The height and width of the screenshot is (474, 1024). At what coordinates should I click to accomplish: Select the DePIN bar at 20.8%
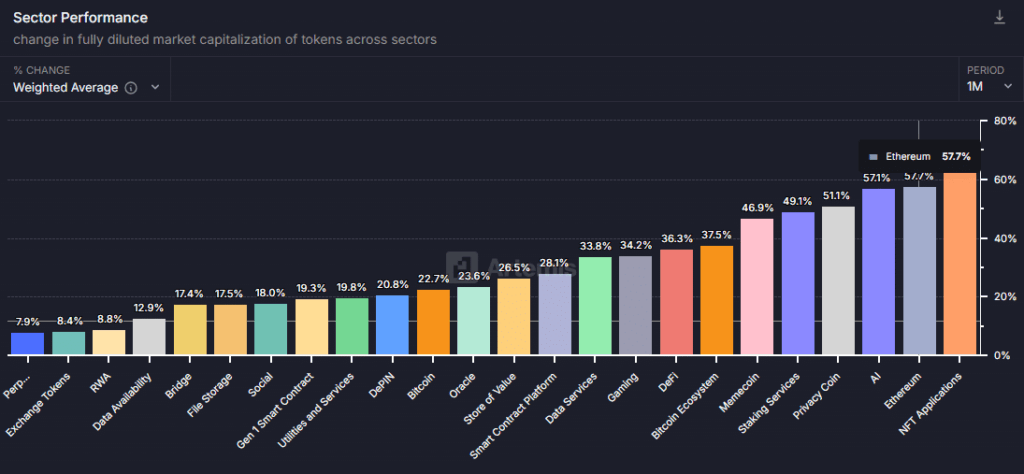pos(392,325)
